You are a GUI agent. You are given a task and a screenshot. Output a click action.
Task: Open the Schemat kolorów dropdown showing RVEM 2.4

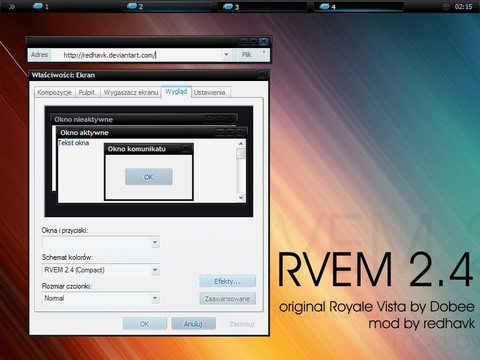click(x=100, y=270)
